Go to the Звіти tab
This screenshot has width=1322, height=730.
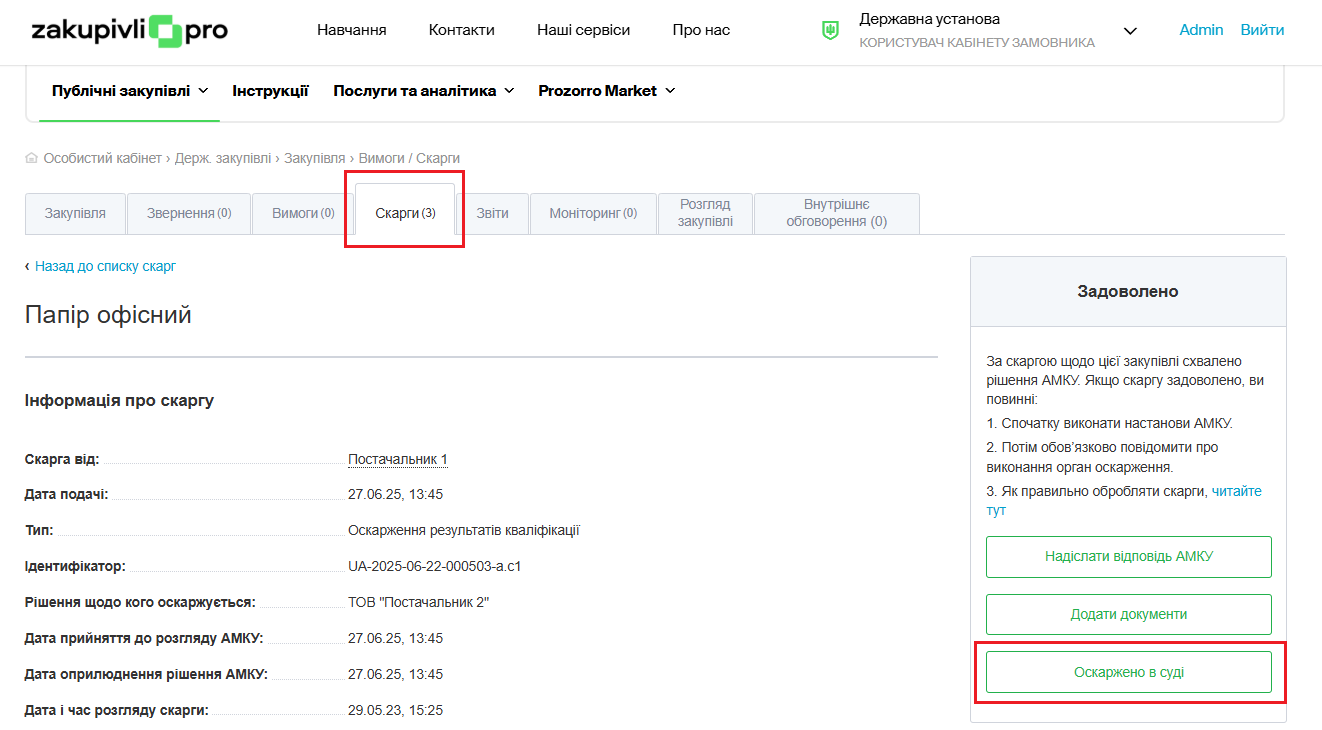coord(492,213)
